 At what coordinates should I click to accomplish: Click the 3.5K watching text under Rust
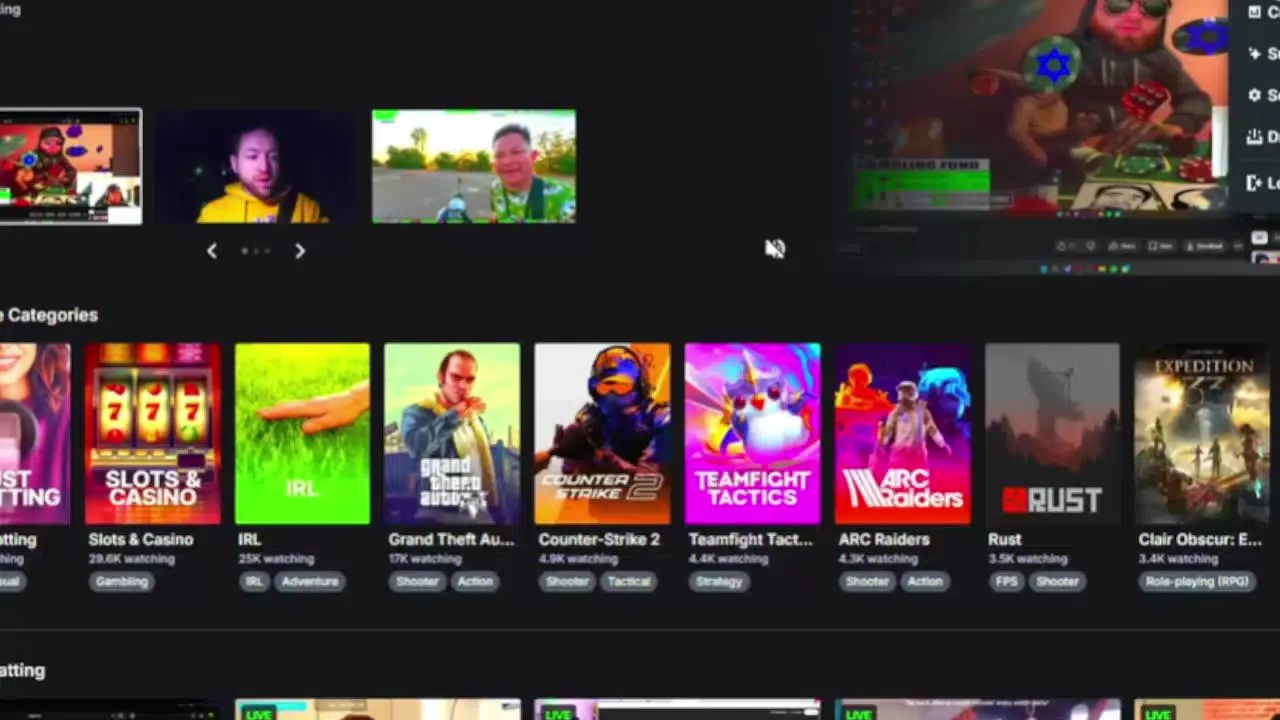pyautogui.click(x=1028, y=559)
